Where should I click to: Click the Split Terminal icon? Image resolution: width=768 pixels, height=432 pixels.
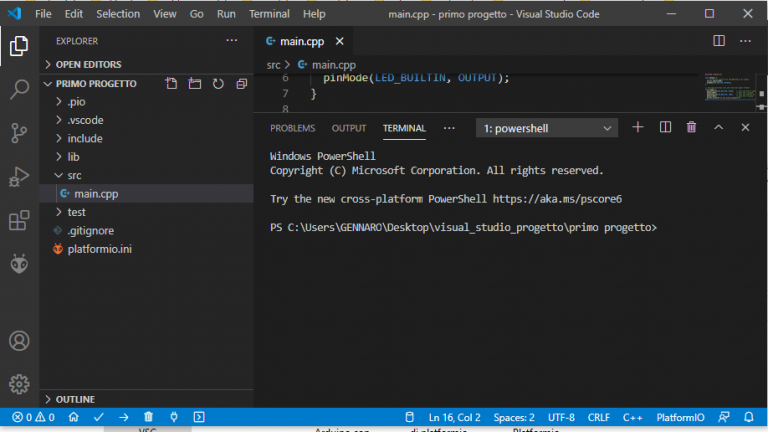(x=665, y=128)
